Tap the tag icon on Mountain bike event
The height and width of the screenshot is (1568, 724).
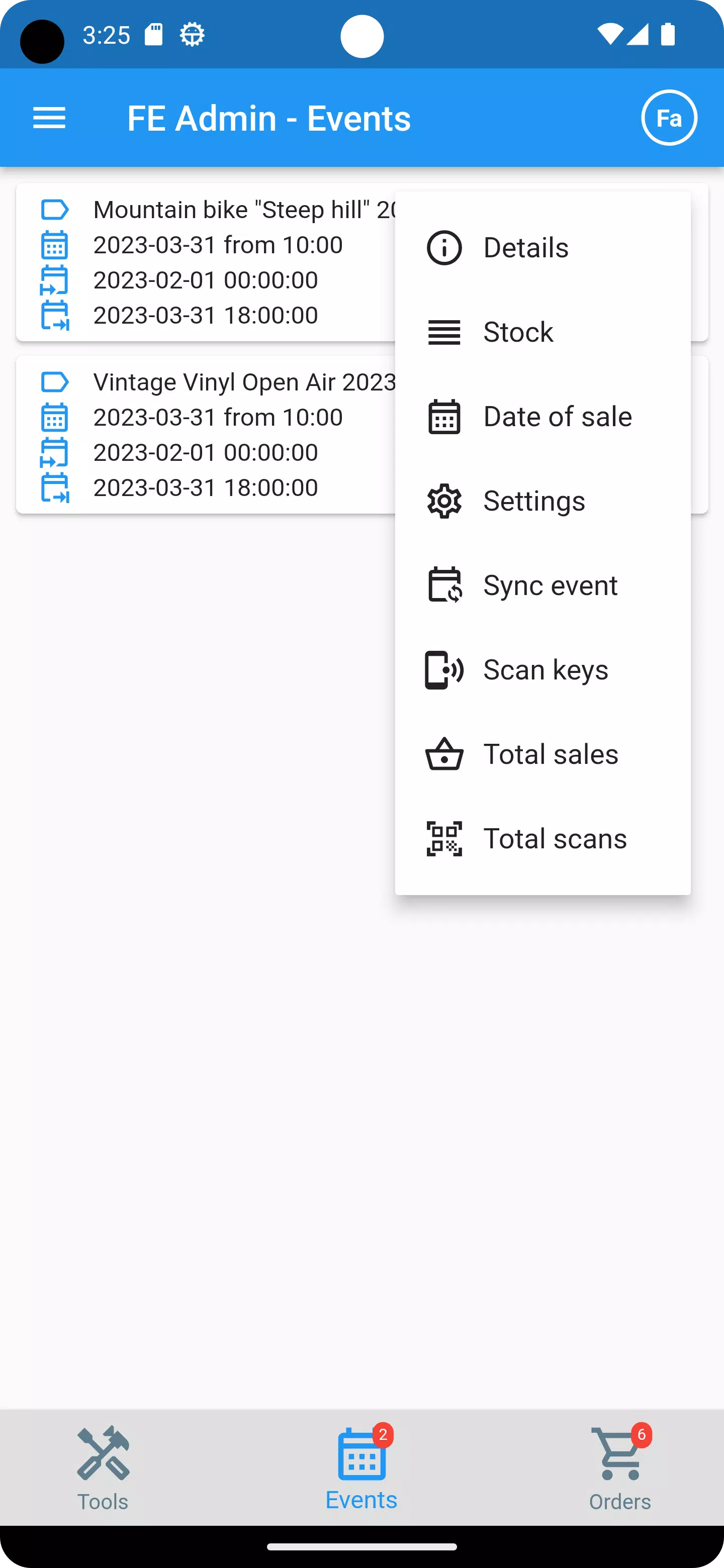(54, 210)
